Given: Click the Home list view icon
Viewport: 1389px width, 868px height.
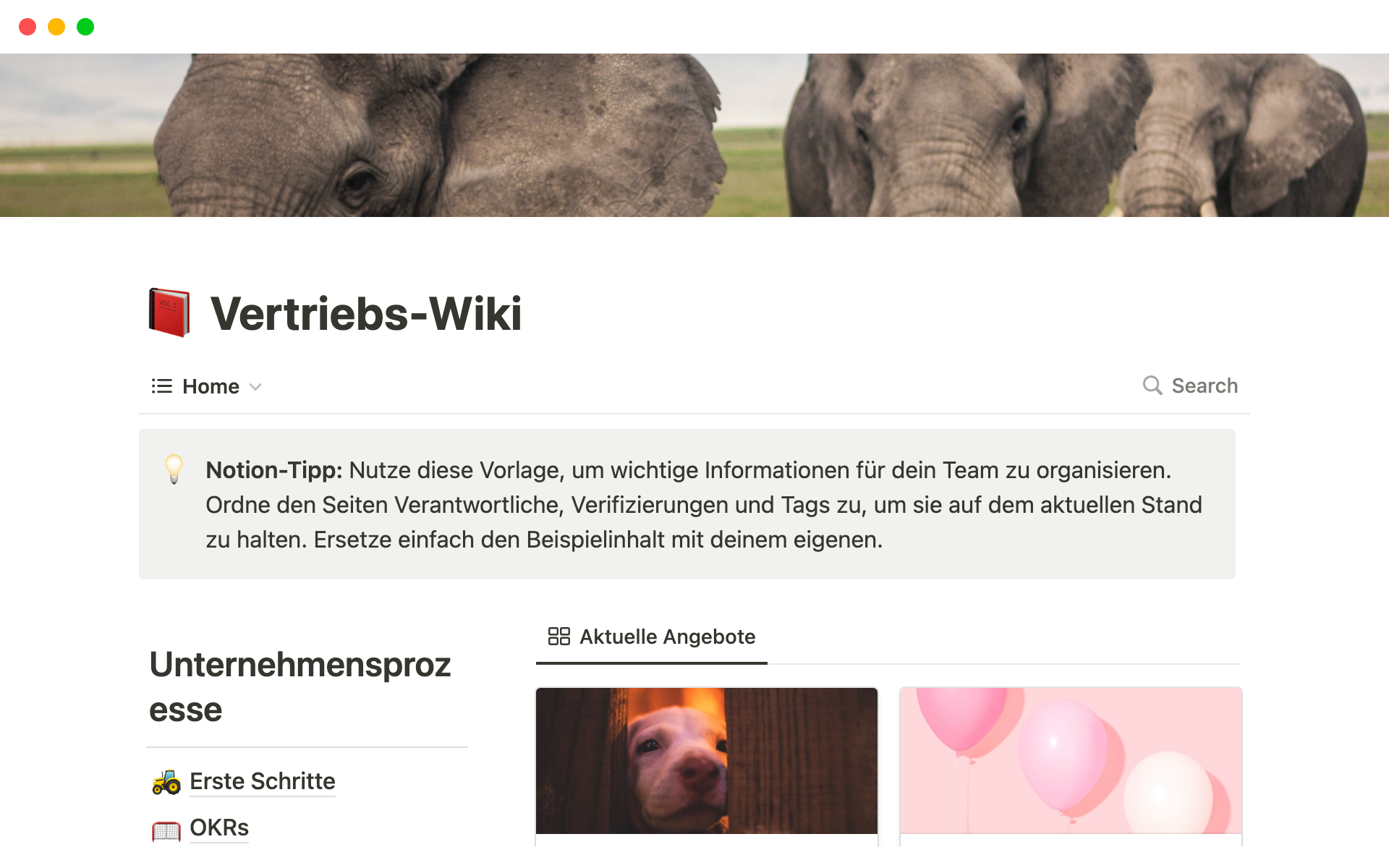Looking at the screenshot, I should click(x=161, y=386).
